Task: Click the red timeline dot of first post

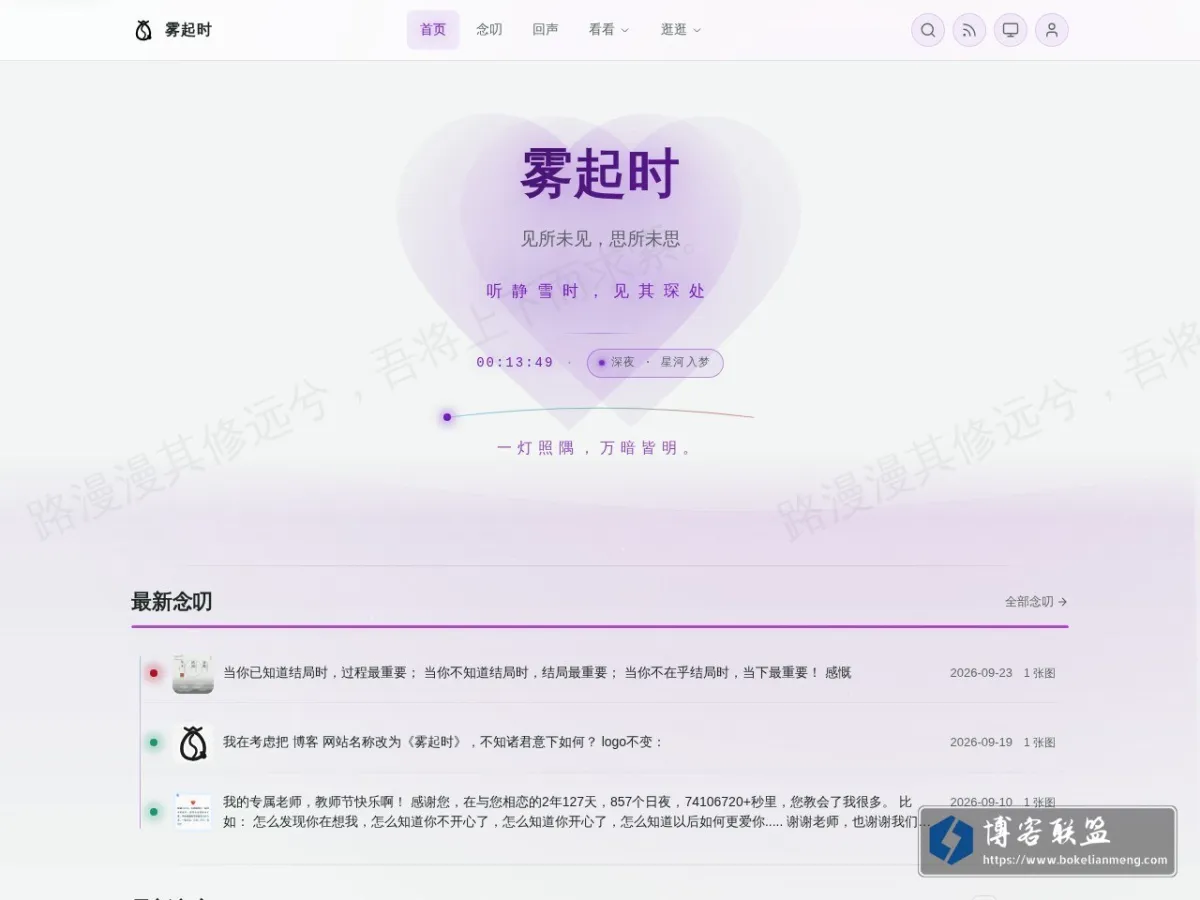Action: click(x=153, y=673)
